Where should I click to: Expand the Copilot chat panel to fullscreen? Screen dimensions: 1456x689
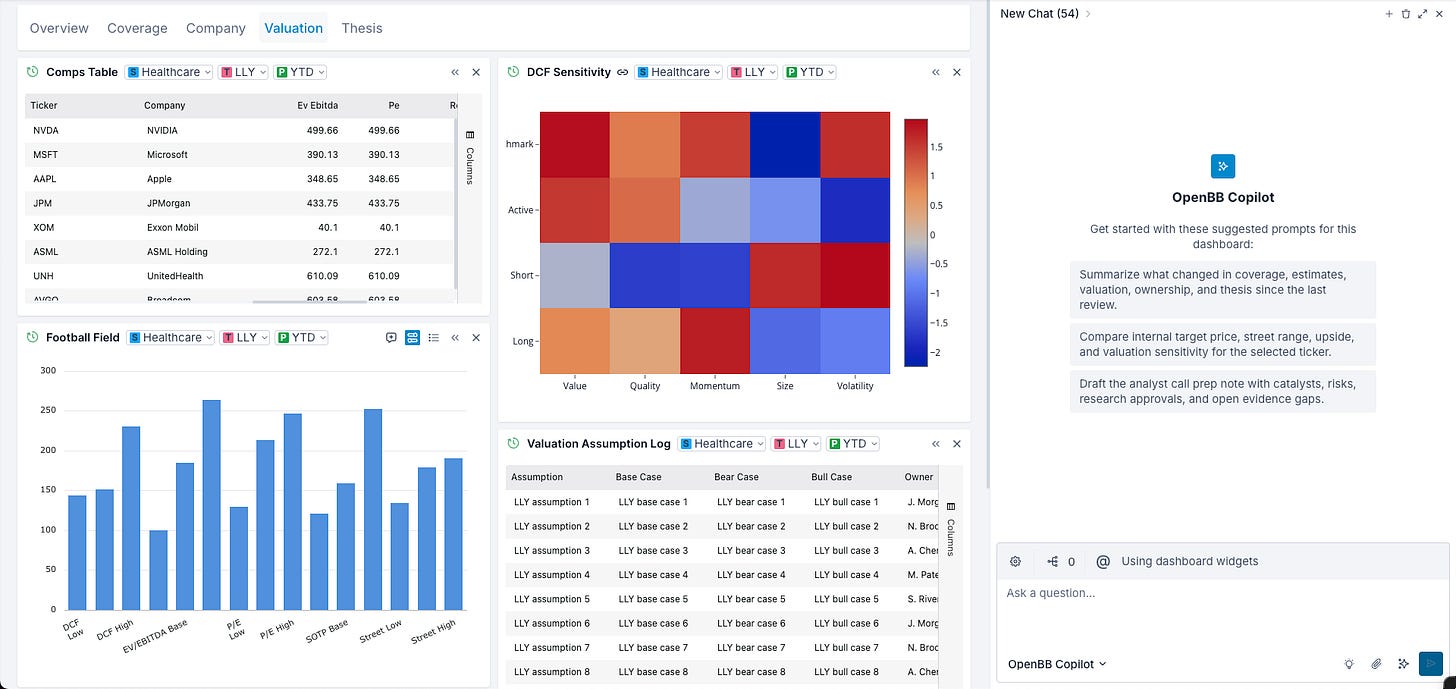1422,14
